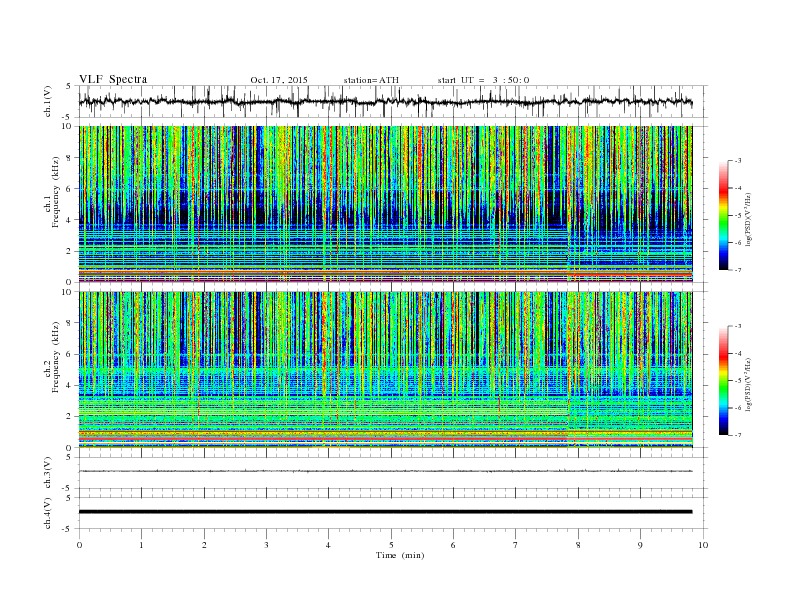This screenshot has height=612, width=792.
Task: Click ch.1 colorbar 'log(PSD)(V²/Hz)' label
Action: pyautogui.click(x=749, y=219)
